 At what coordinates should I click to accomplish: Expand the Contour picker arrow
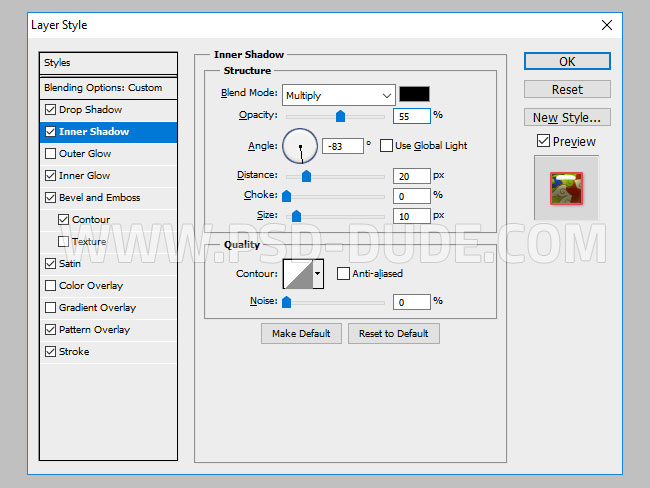click(x=319, y=273)
